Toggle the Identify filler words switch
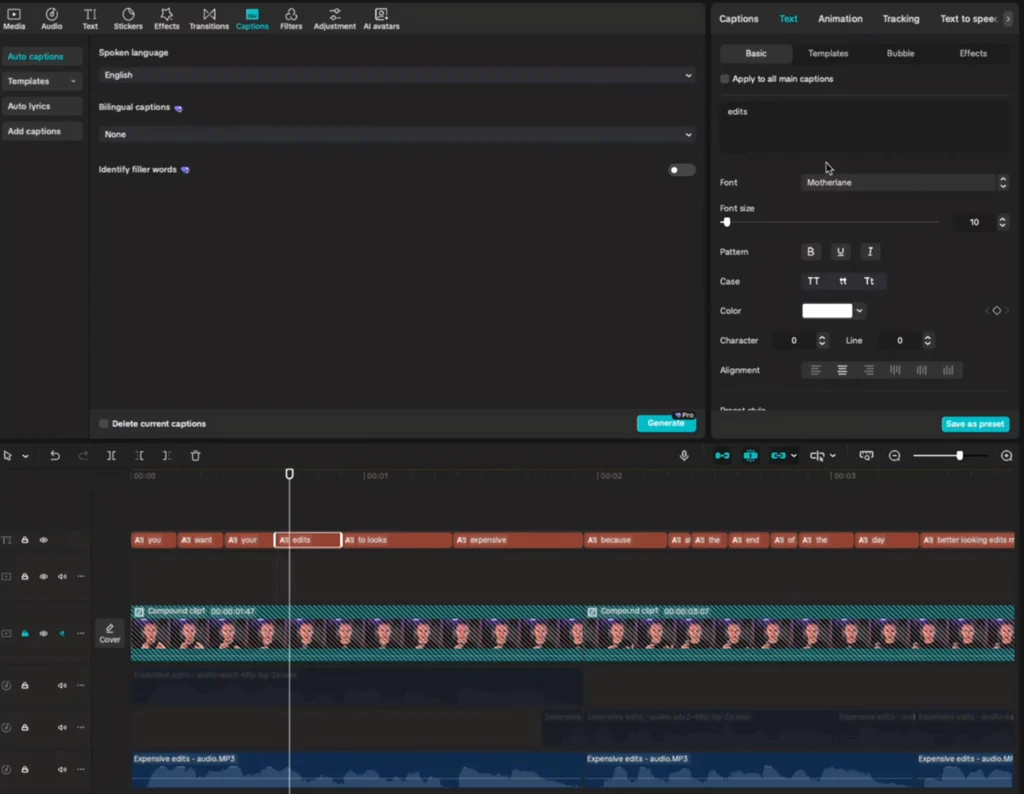The height and width of the screenshot is (794, 1024). 681,170
